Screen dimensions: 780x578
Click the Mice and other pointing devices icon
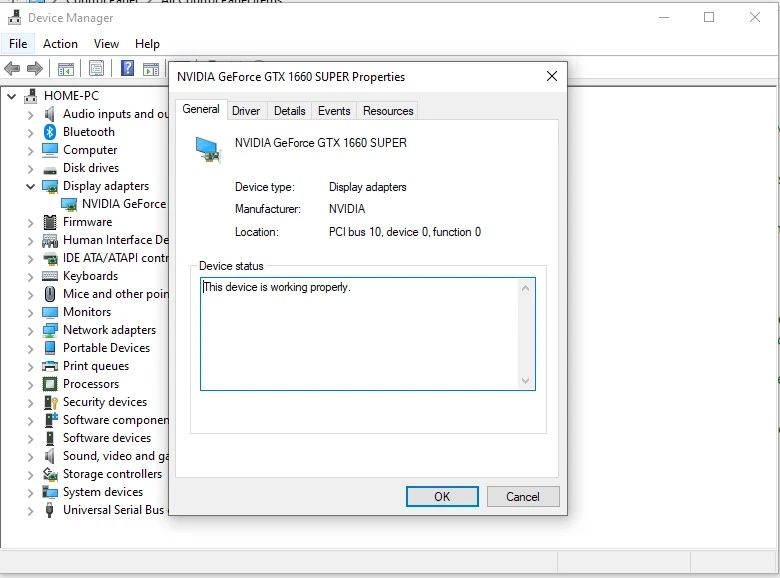point(50,294)
